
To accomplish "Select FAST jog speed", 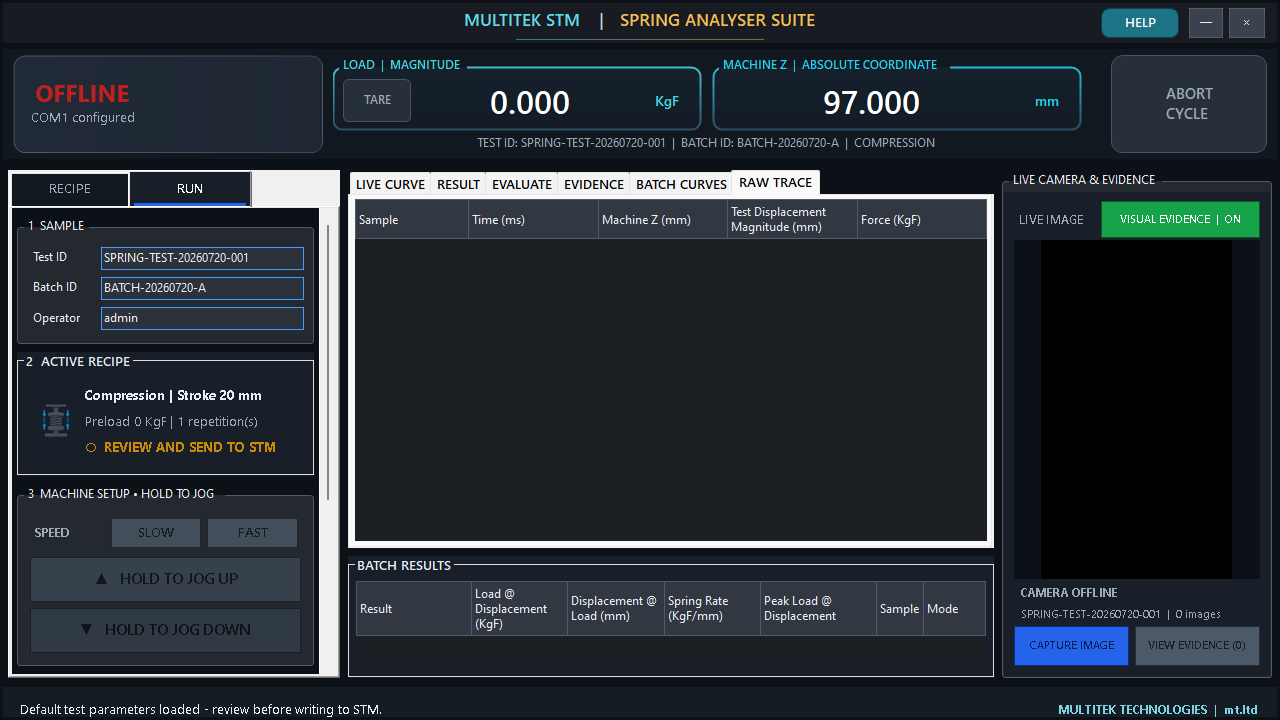I will (253, 533).
